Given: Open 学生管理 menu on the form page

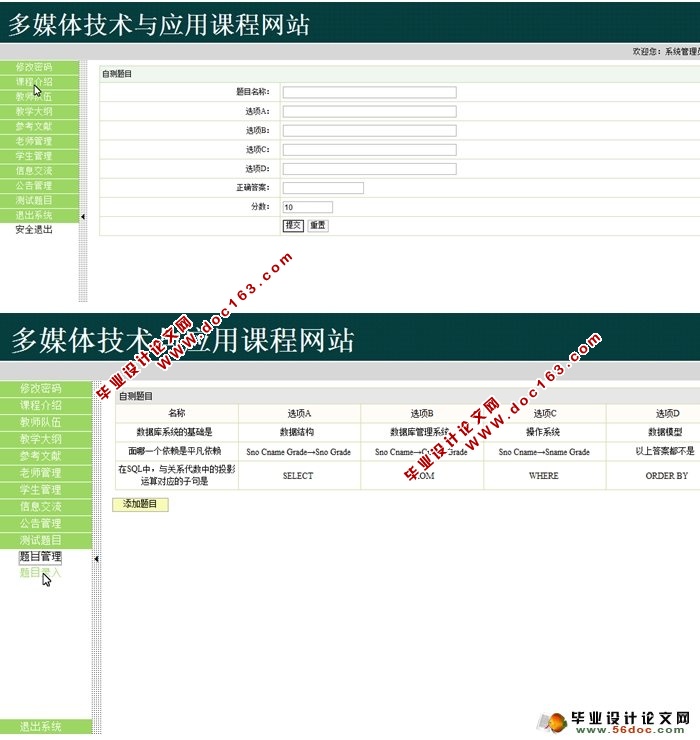Looking at the screenshot, I should click(x=39, y=156).
